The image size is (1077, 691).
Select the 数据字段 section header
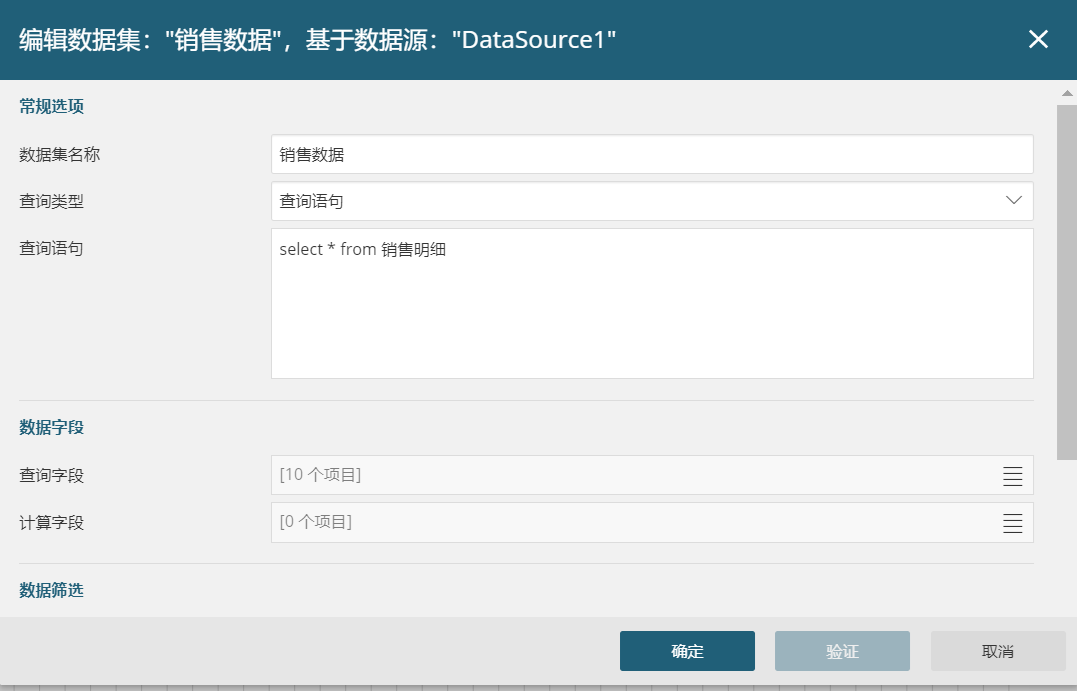51,427
